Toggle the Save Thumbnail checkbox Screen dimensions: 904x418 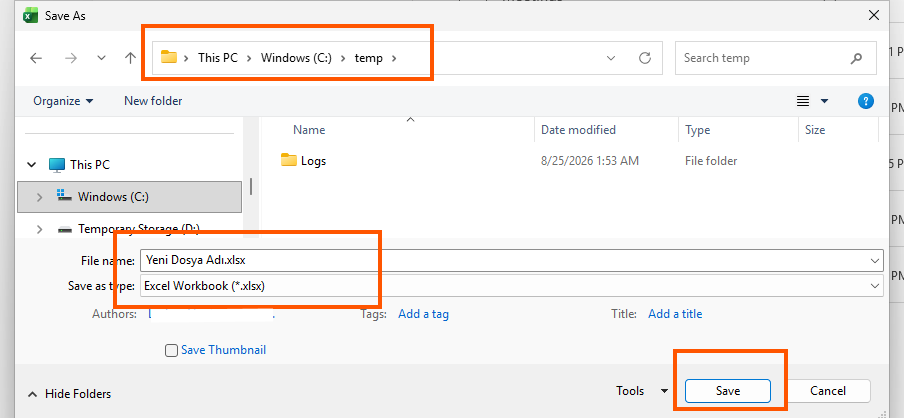(x=171, y=351)
